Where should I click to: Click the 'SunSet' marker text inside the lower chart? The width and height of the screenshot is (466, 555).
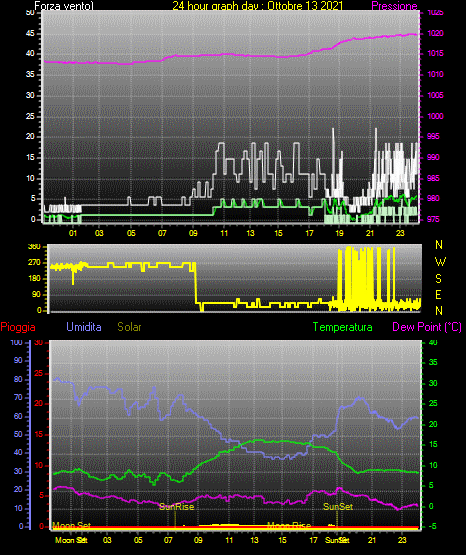pos(338,507)
